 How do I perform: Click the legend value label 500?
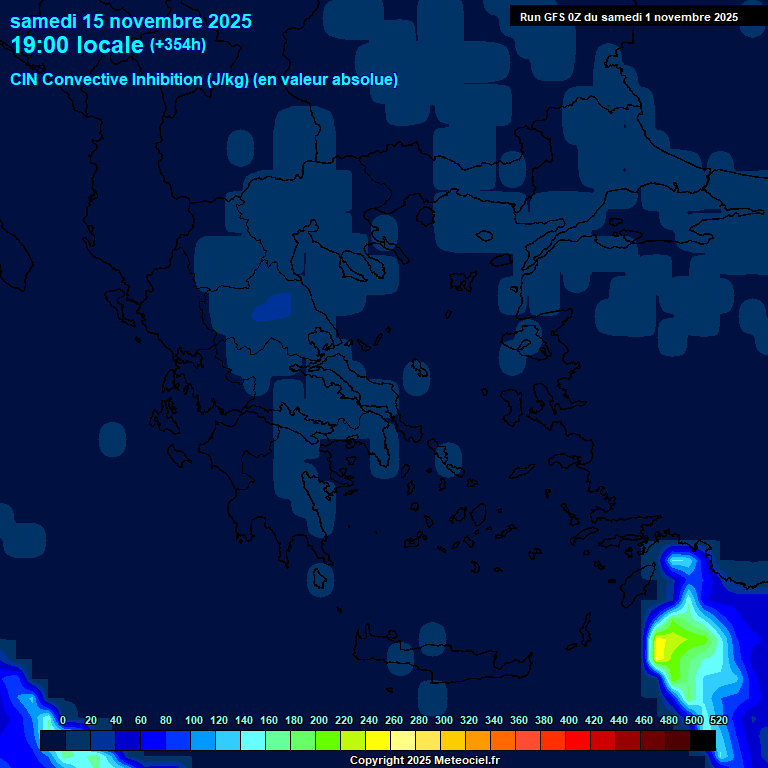coord(694,720)
